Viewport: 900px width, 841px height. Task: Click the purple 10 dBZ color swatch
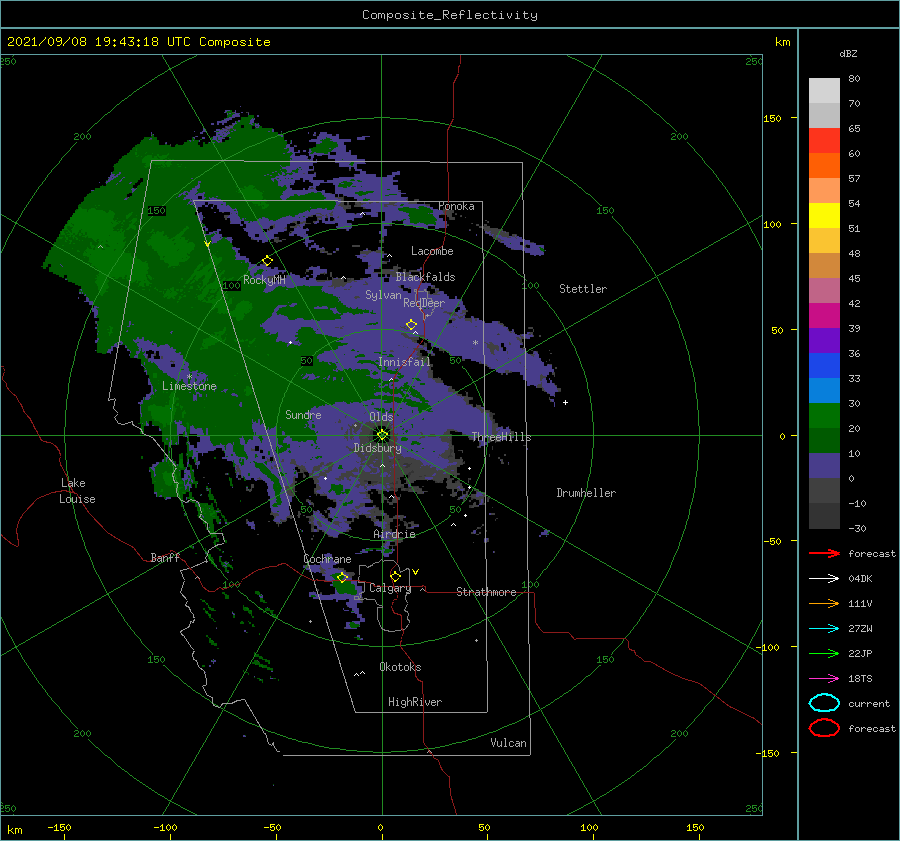tap(824, 466)
